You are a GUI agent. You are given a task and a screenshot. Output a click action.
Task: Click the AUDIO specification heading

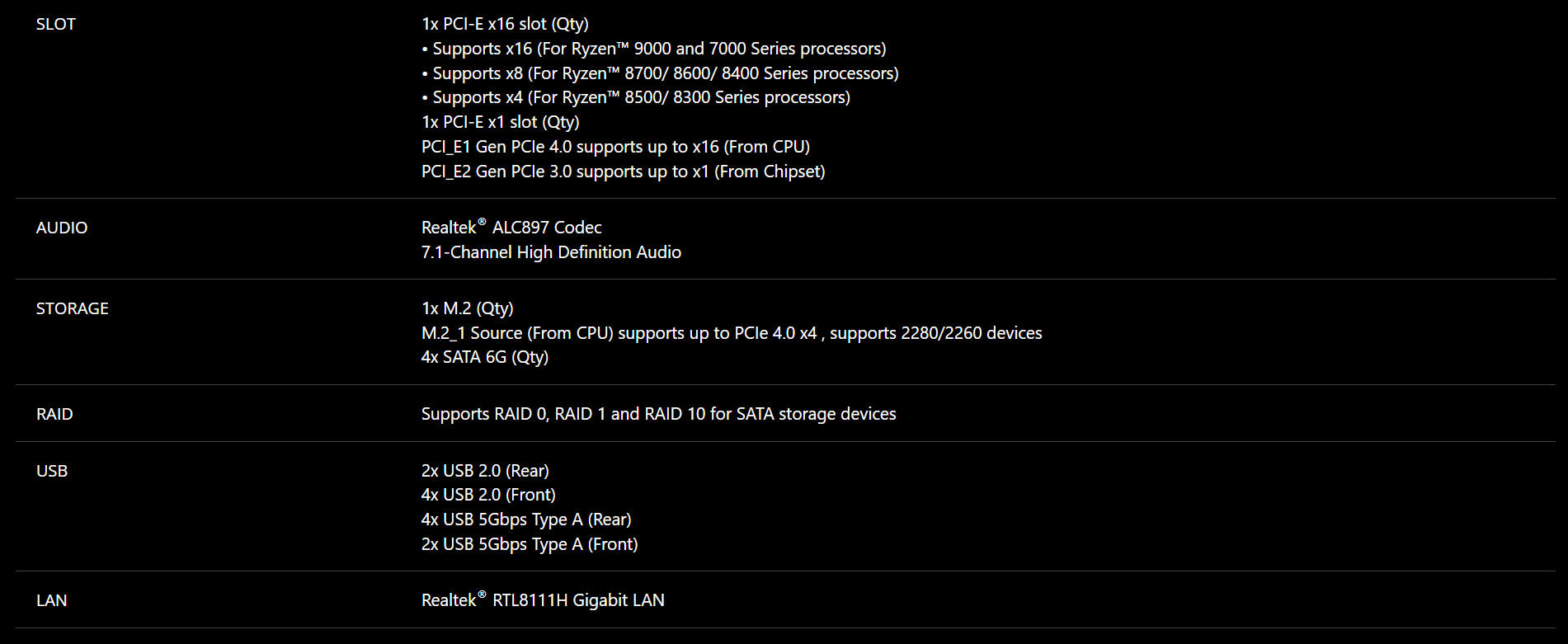(62, 228)
